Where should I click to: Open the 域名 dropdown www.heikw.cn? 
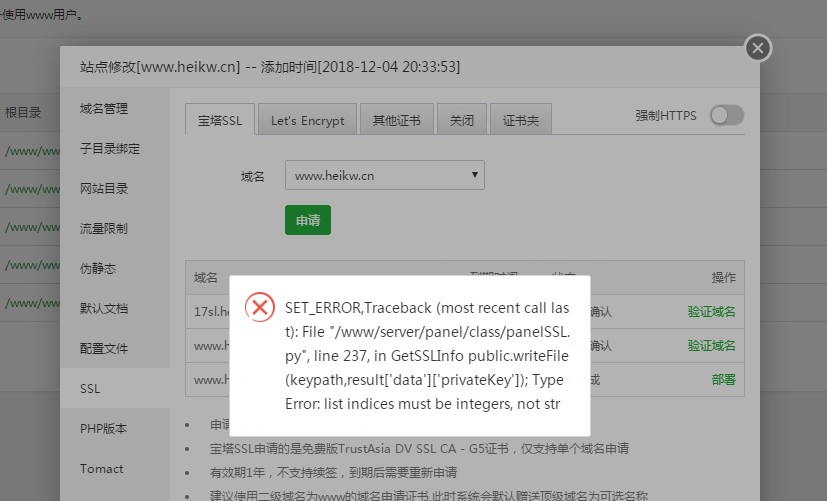(x=384, y=175)
